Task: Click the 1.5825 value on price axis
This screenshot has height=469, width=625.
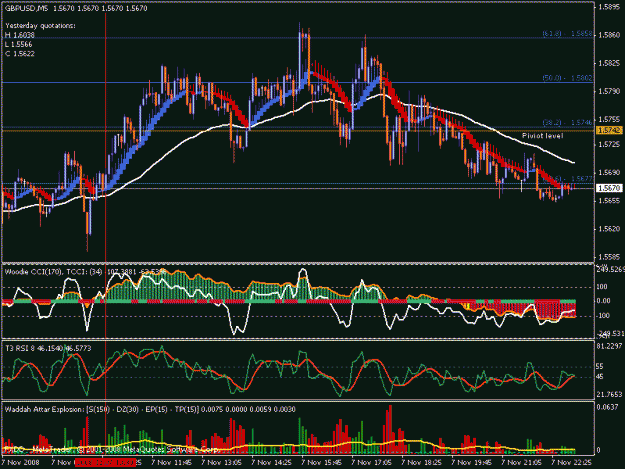Action: tap(609, 63)
